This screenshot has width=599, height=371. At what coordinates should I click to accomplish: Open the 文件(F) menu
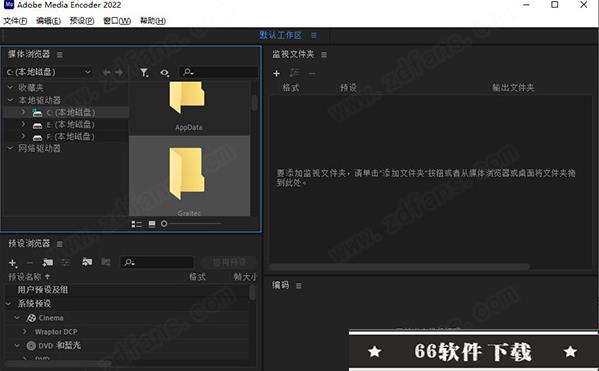(x=15, y=21)
